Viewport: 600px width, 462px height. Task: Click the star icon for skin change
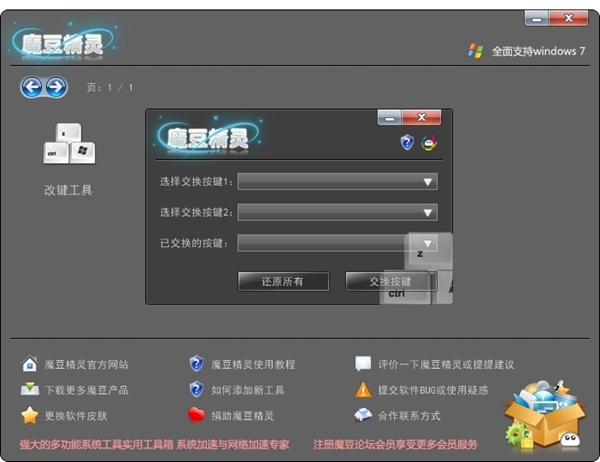pos(30,415)
